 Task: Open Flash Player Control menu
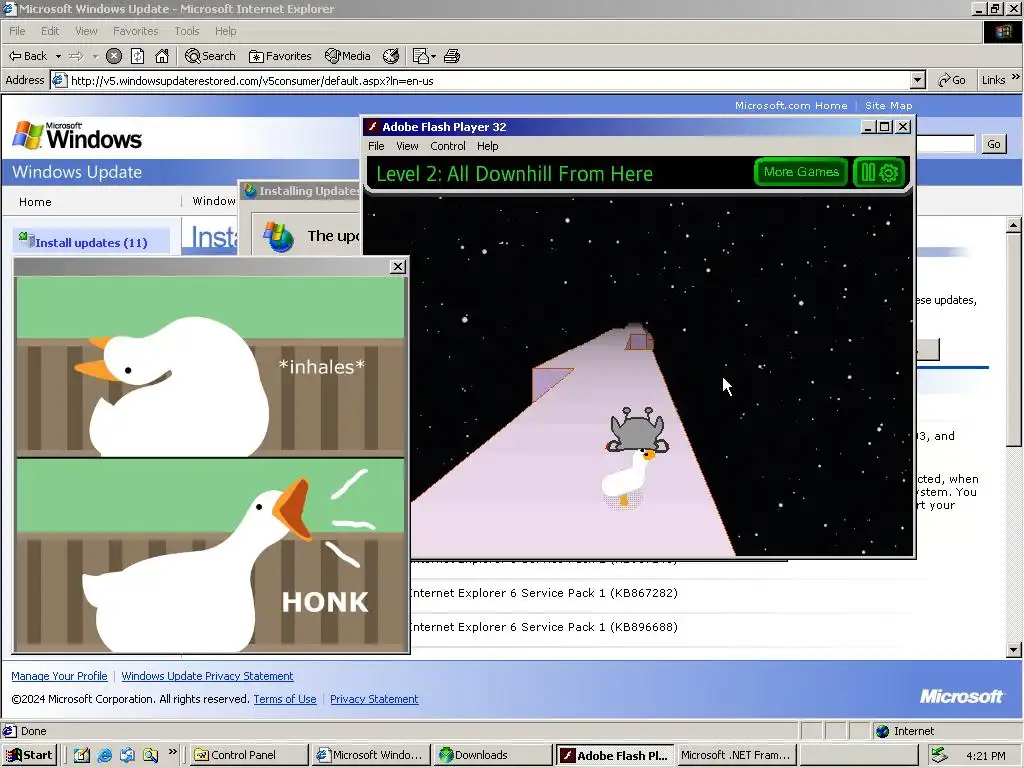(447, 146)
